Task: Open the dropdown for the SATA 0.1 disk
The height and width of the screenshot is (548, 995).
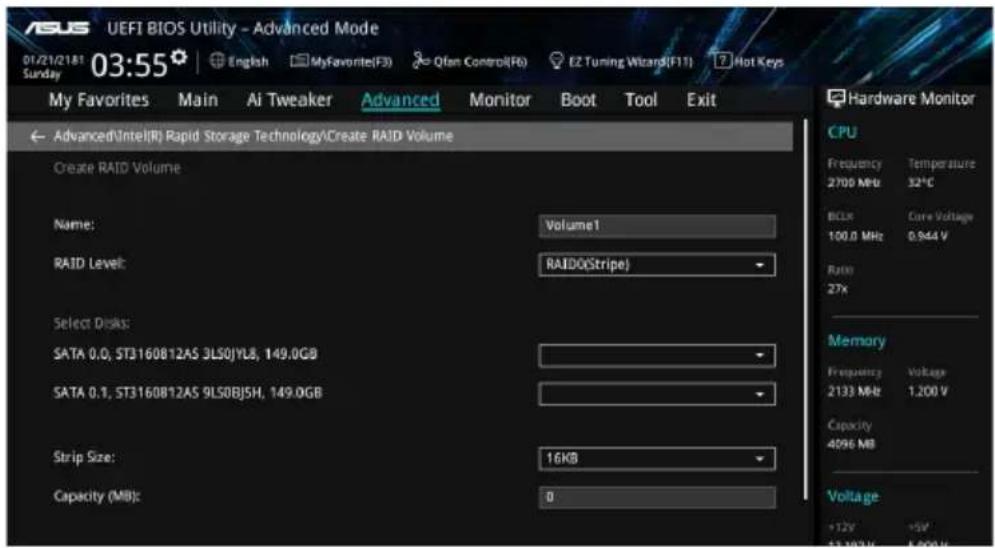Action: [657, 394]
